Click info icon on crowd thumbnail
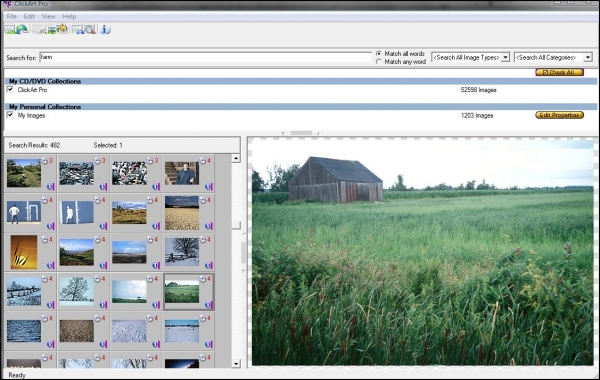This screenshot has height=380, width=600. pos(156,187)
